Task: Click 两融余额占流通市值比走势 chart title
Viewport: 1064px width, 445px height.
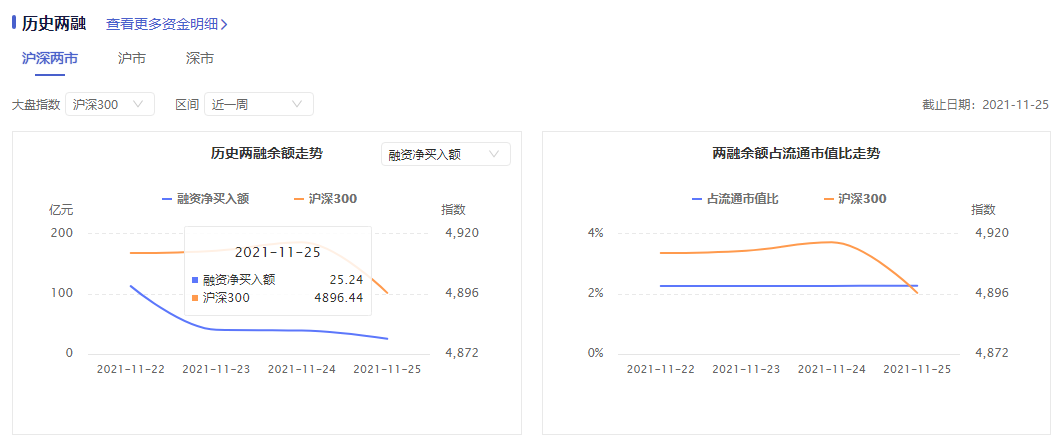Action: [796, 153]
